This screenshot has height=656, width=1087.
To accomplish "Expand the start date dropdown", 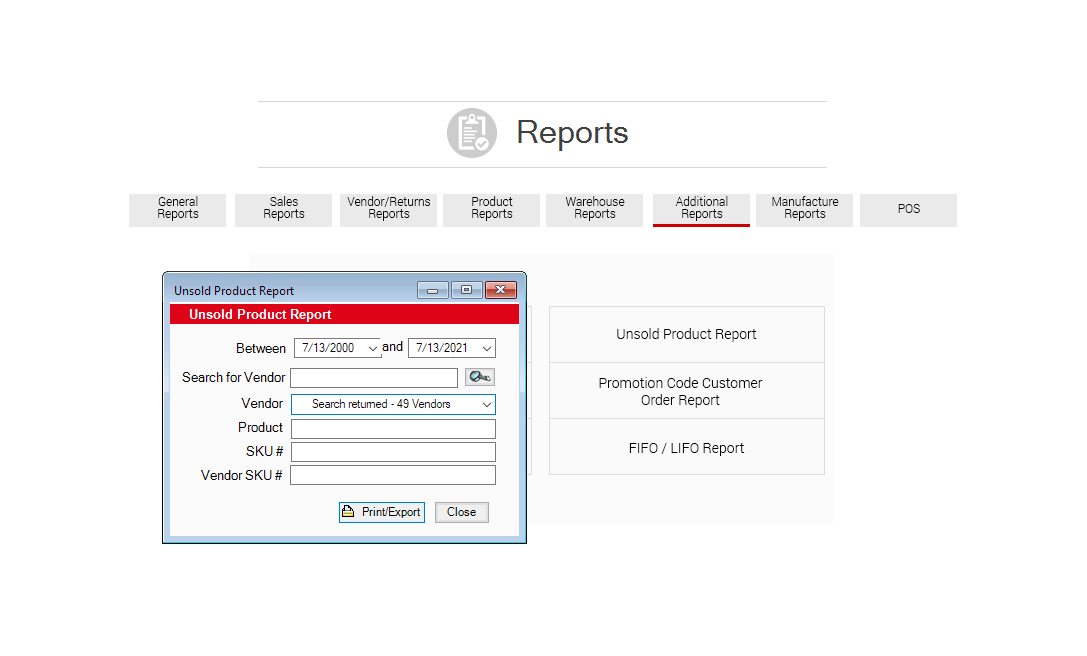I will [x=373, y=348].
